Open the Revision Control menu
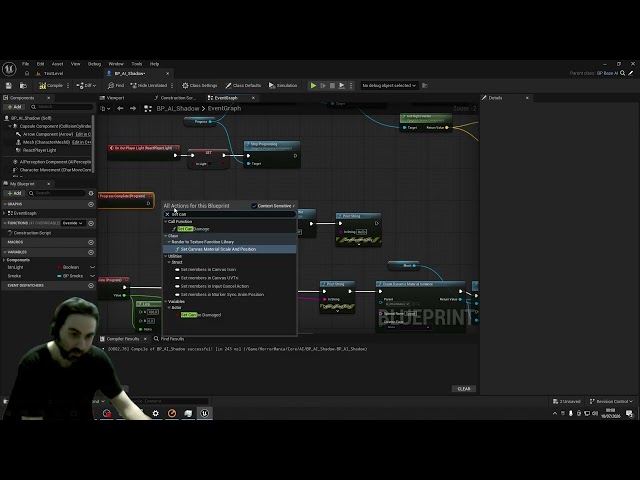 point(611,402)
